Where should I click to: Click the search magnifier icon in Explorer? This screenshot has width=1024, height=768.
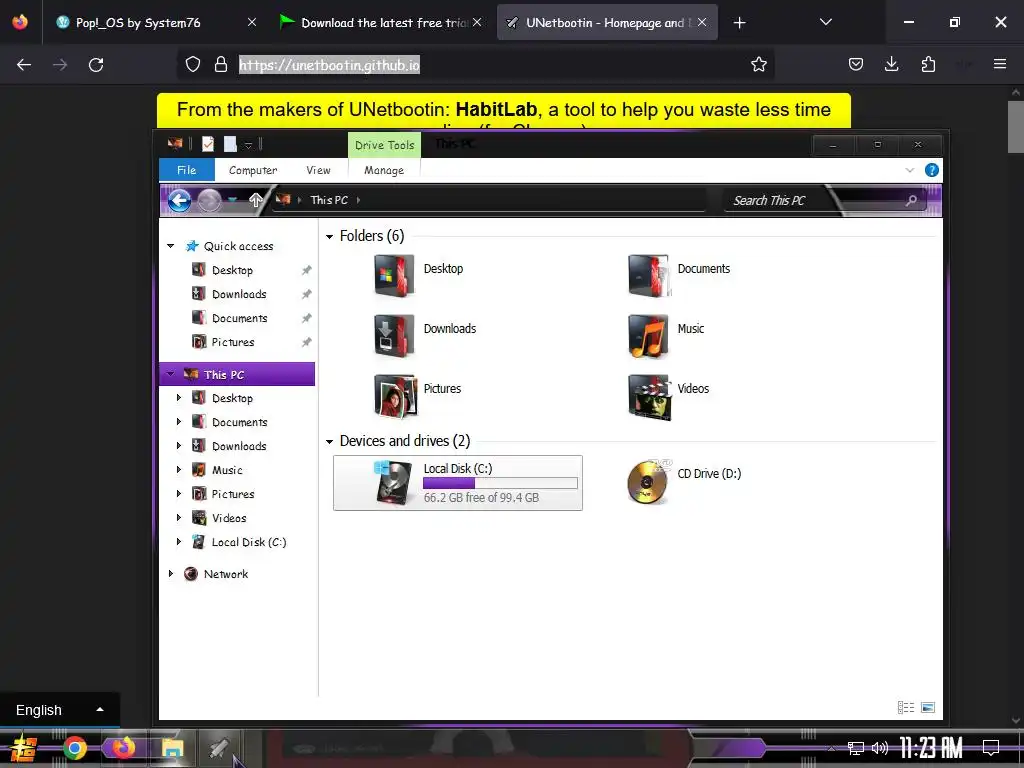pos(912,200)
